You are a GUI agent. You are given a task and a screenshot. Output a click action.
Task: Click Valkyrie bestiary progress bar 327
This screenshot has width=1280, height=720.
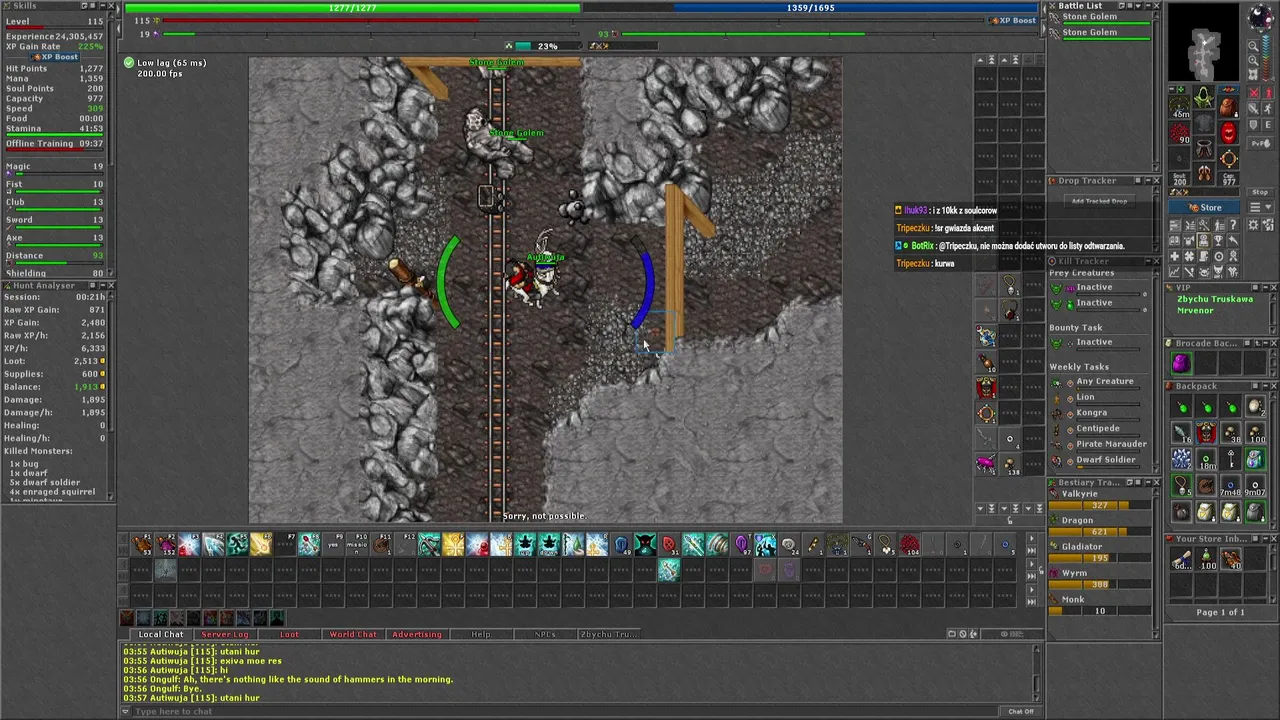(1100, 506)
